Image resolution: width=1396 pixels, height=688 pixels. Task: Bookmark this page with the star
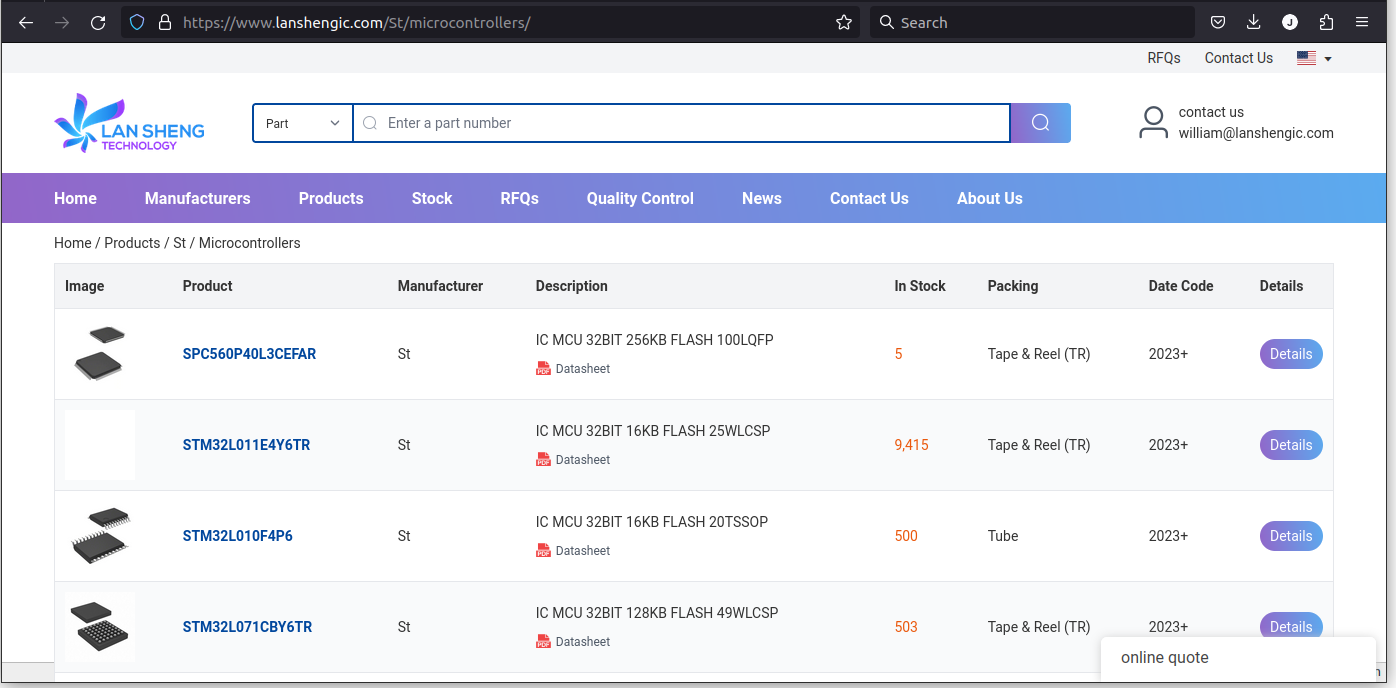tap(844, 22)
